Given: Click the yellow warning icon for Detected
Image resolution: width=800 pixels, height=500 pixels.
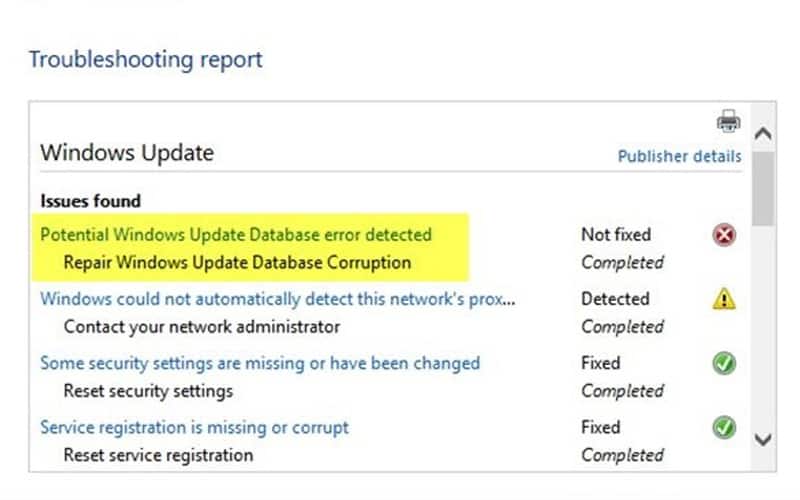Looking at the screenshot, I should [x=725, y=299].
